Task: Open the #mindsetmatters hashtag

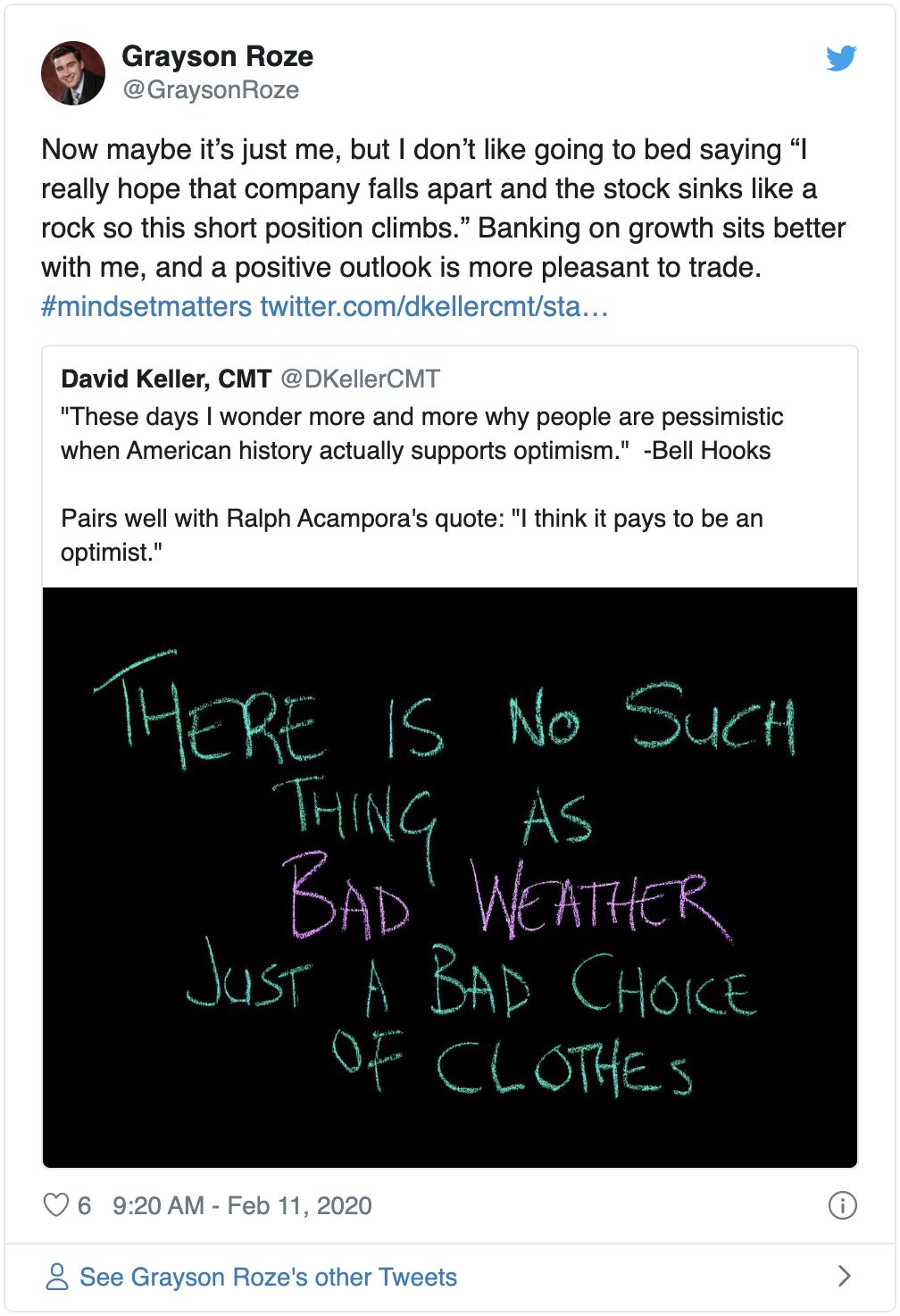Action: click(146, 308)
